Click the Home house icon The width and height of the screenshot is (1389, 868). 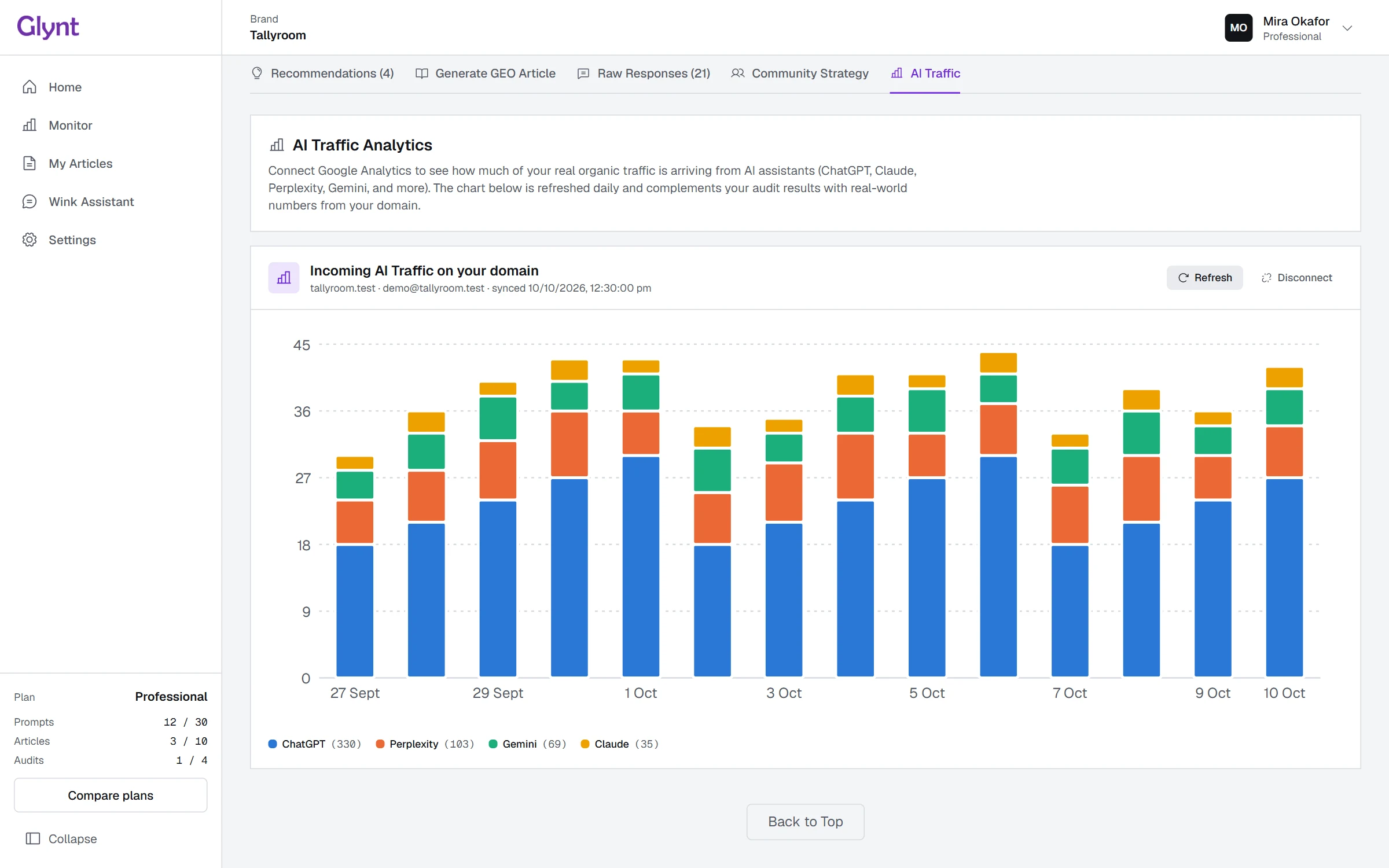click(30, 87)
